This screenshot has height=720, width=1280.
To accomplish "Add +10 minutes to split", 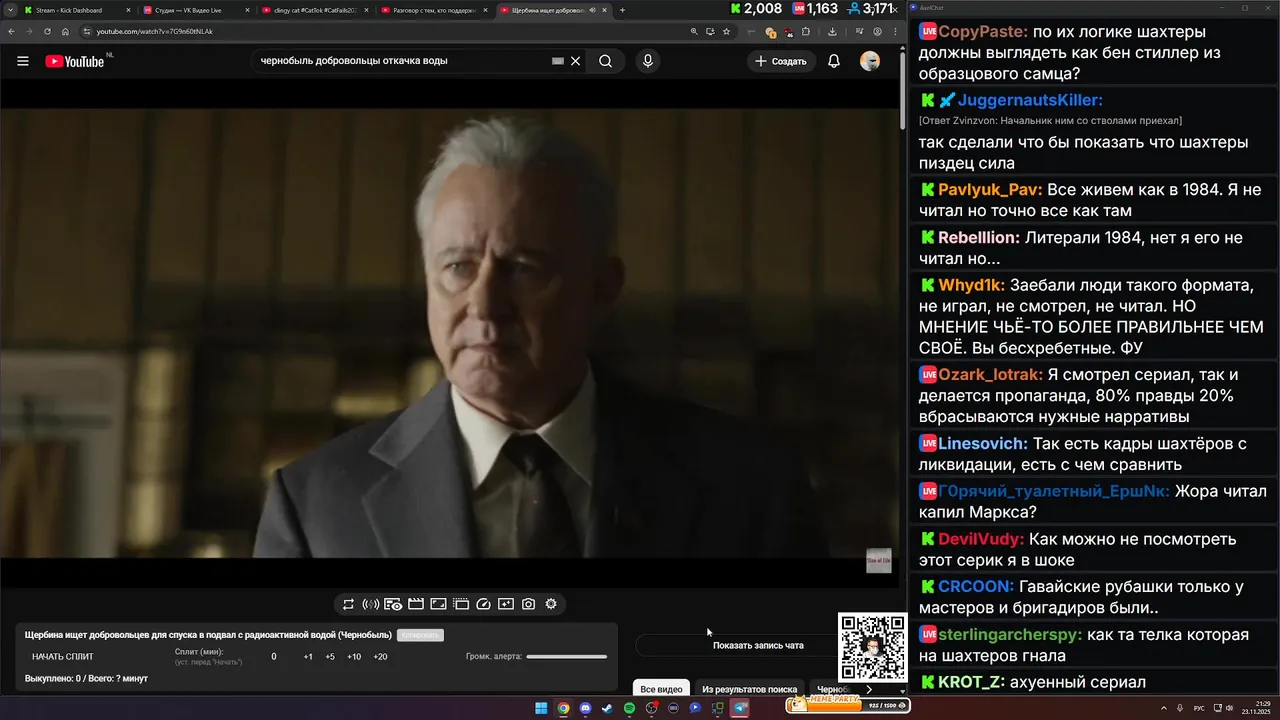I will point(354,657).
